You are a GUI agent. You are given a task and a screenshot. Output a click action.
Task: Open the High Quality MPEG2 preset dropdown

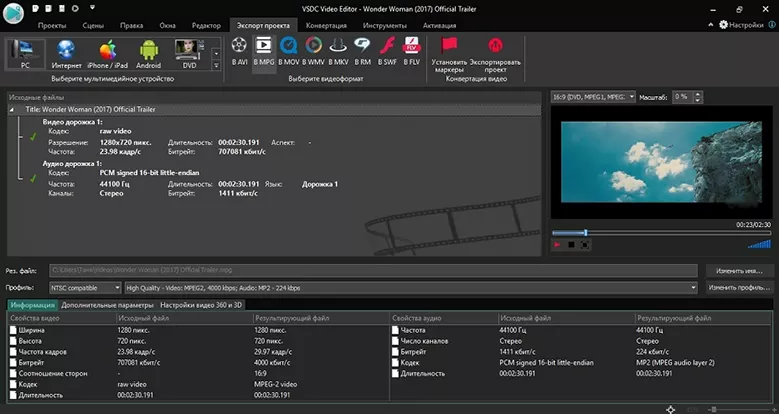coord(411,288)
